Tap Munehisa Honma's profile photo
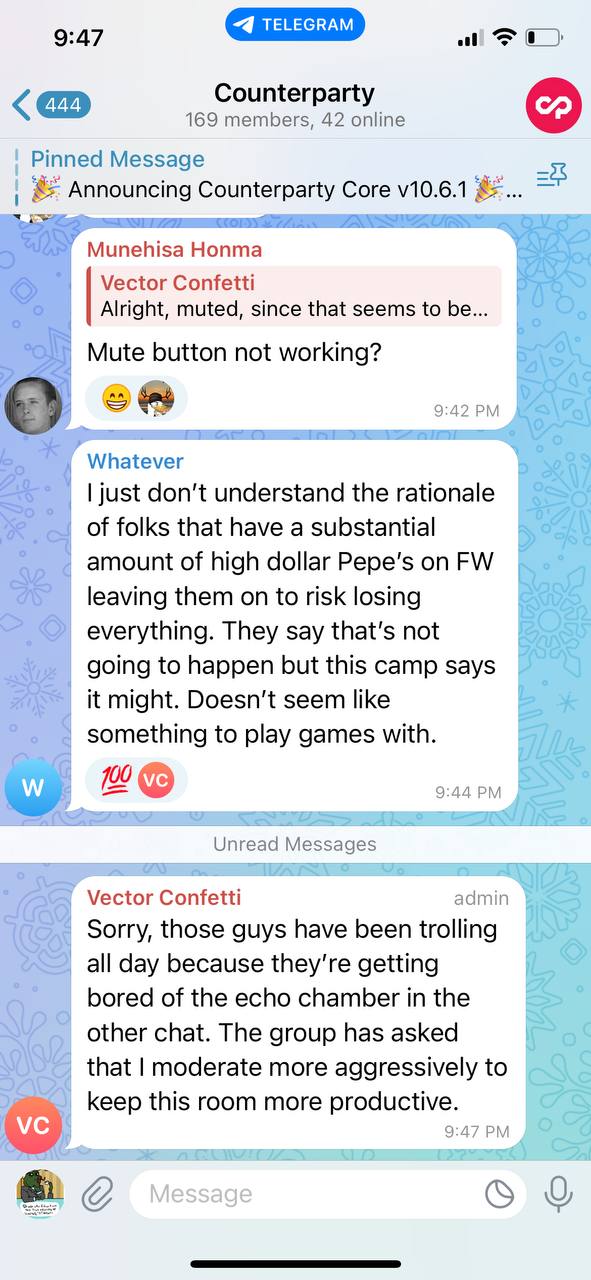This screenshot has width=591, height=1280. [33, 406]
